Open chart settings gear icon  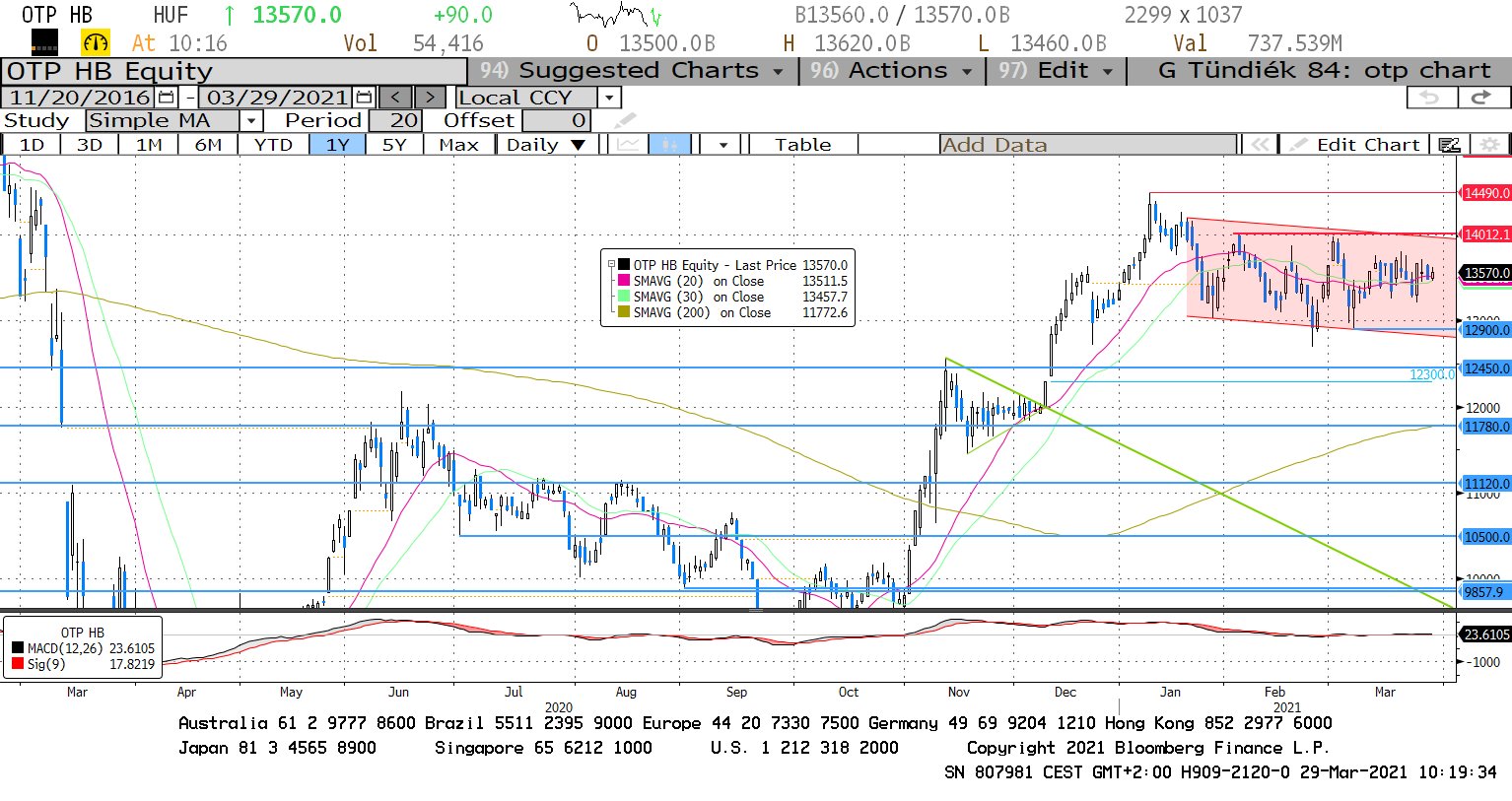[1489, 145]
